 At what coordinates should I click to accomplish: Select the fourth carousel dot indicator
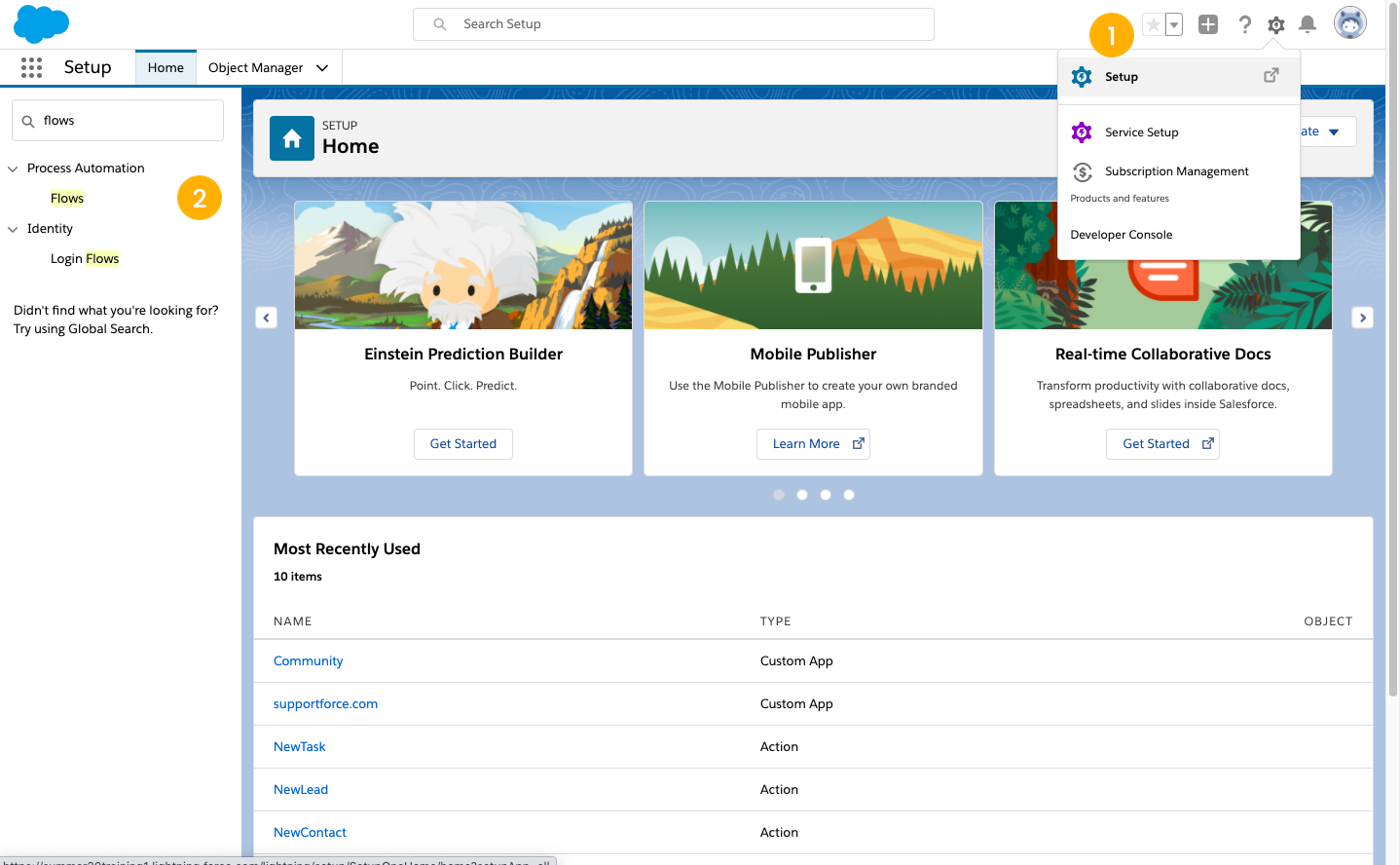tap(849, 495)
